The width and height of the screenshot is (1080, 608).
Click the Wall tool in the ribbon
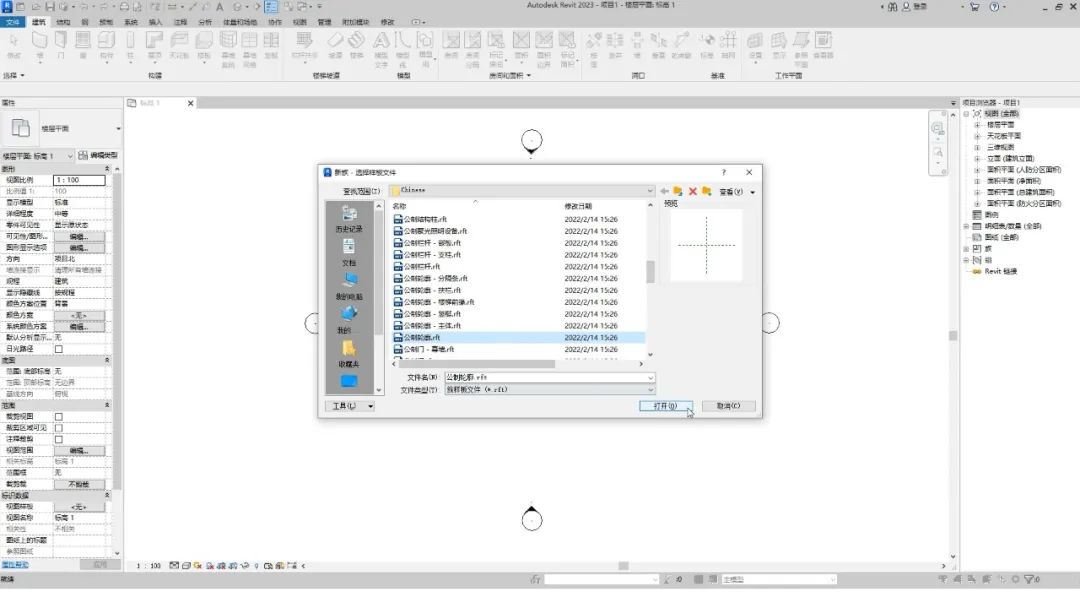39,45
